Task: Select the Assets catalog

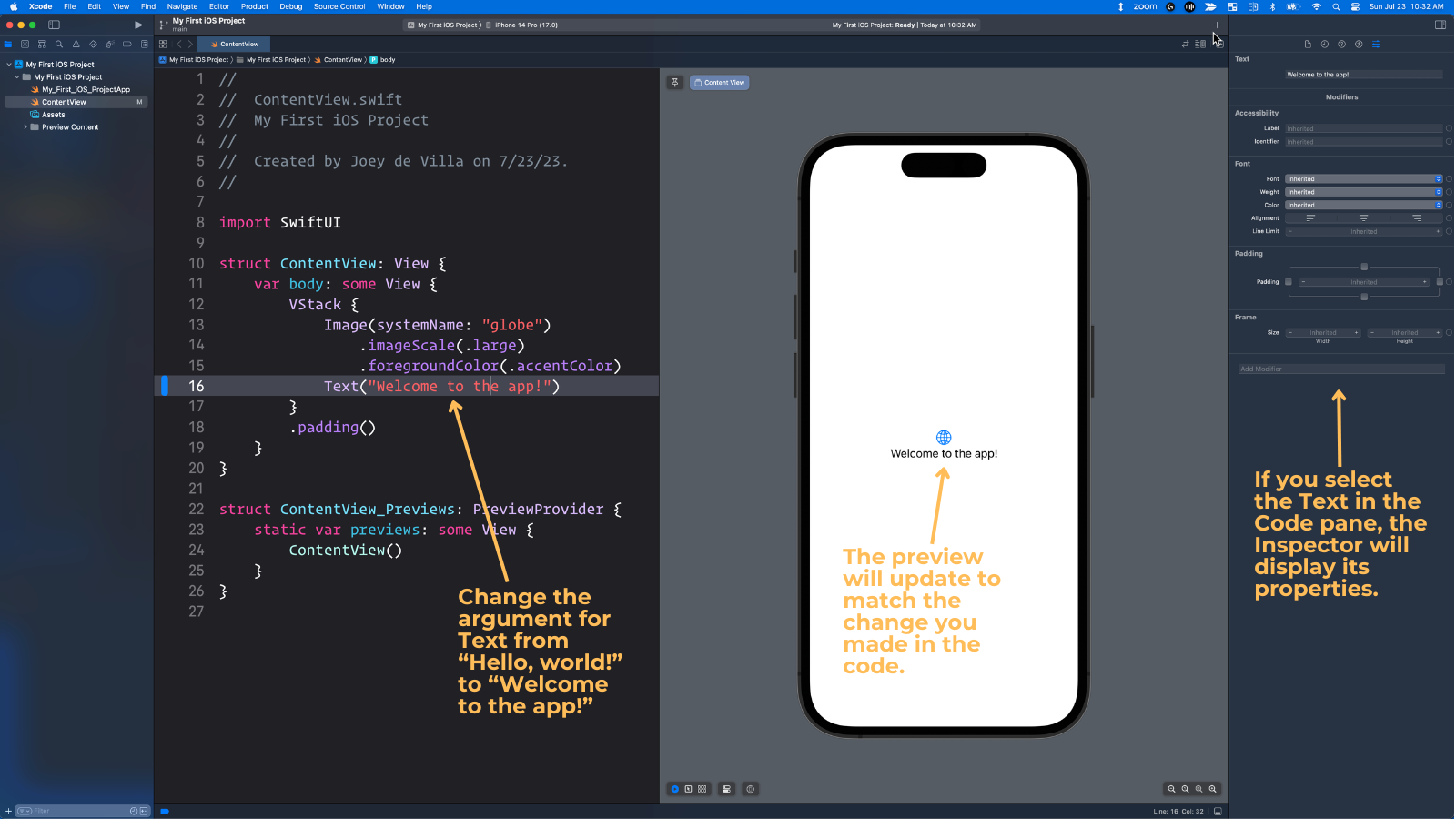Action: [x=53, y=115]
